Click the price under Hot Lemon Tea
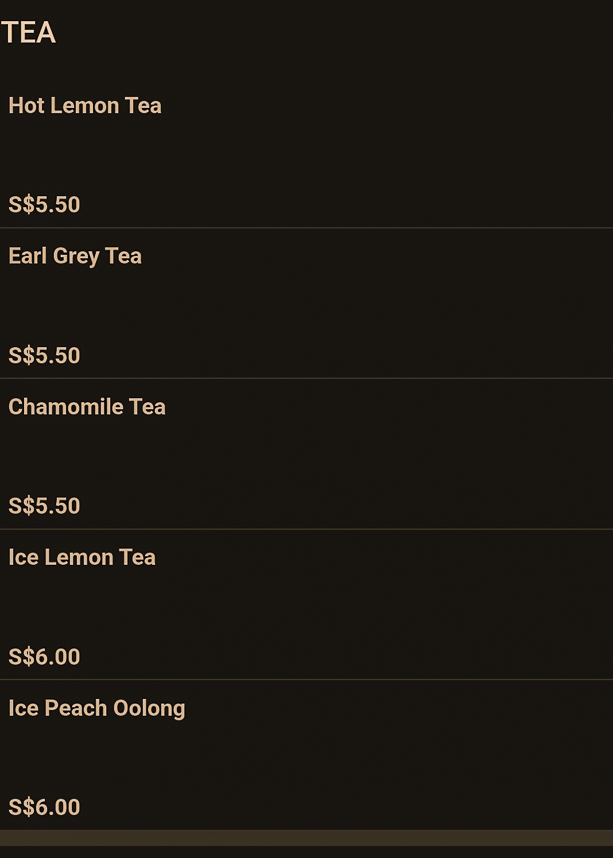 44,205
